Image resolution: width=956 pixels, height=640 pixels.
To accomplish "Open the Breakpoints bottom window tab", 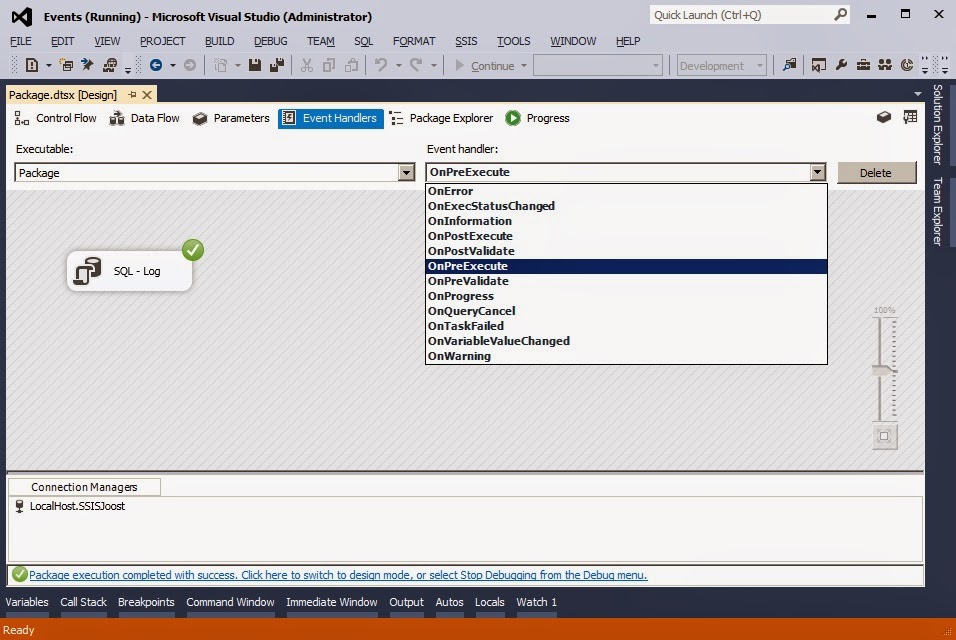I will (146, 602).
